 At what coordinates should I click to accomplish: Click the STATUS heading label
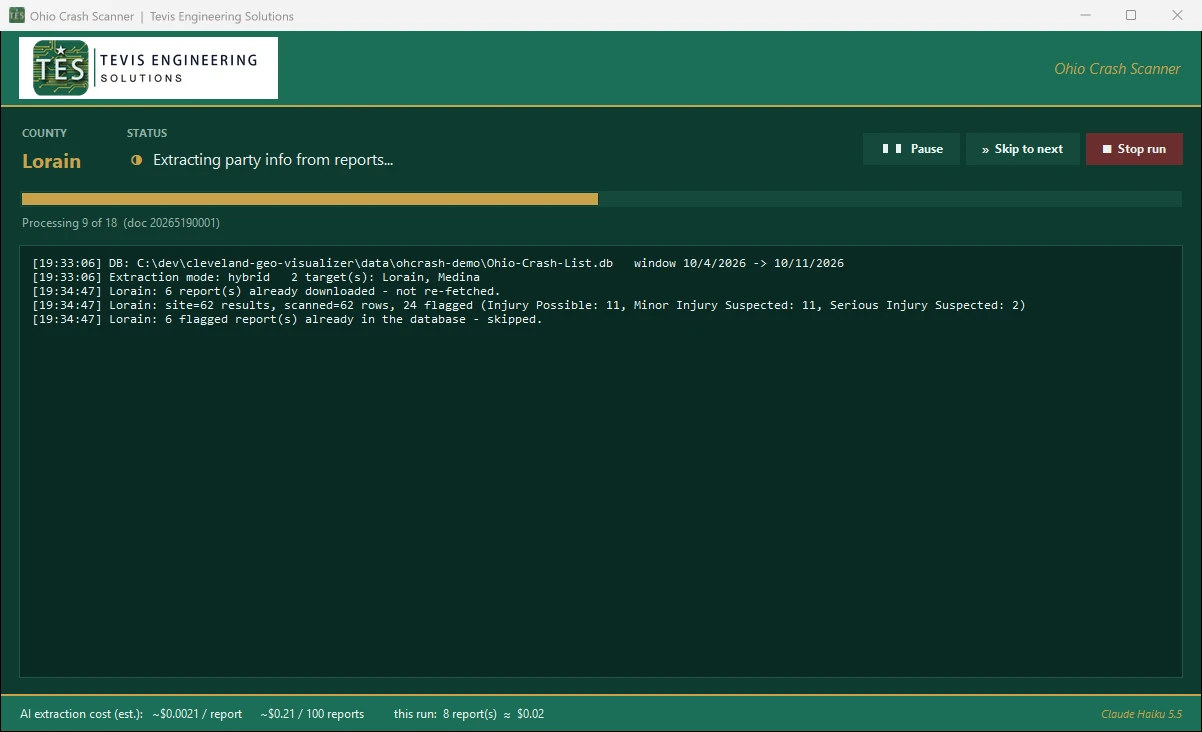147,133
